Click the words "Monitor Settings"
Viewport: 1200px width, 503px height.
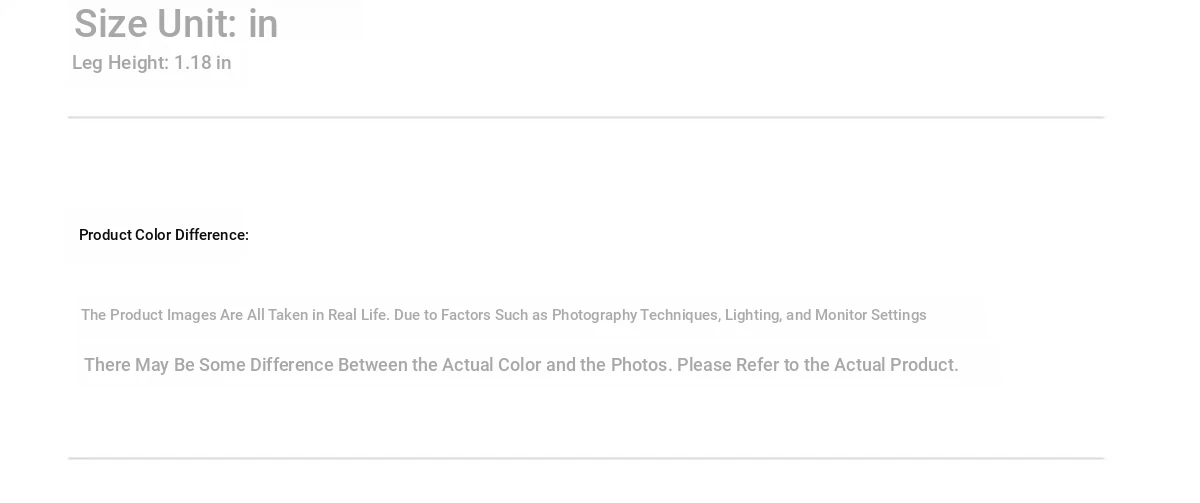click(x=870, y=315)
